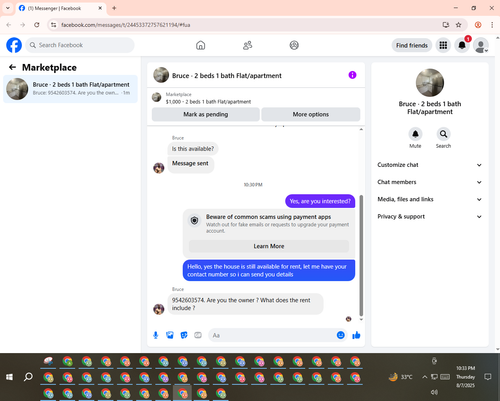Open the Groups icon in top navigation

click(294, 45)
